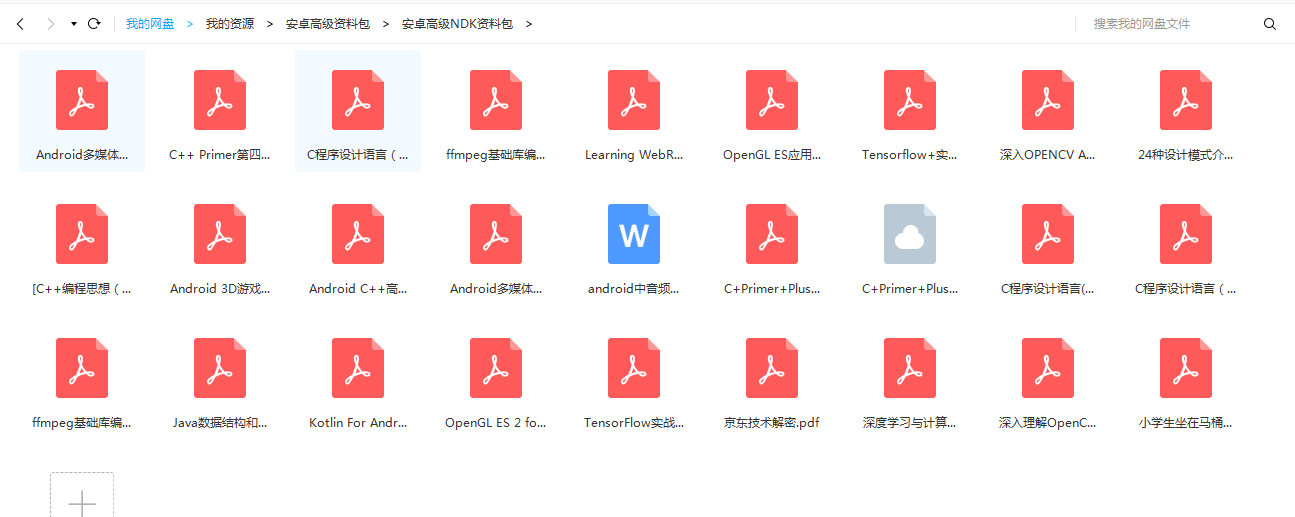Click the file name Java数据结构和...
1295x517 pixels.
pos(220,423)
